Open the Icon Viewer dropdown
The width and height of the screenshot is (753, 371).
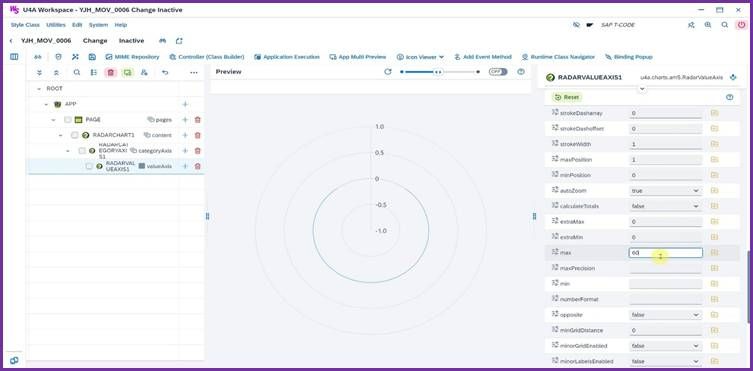coord(420,57)
